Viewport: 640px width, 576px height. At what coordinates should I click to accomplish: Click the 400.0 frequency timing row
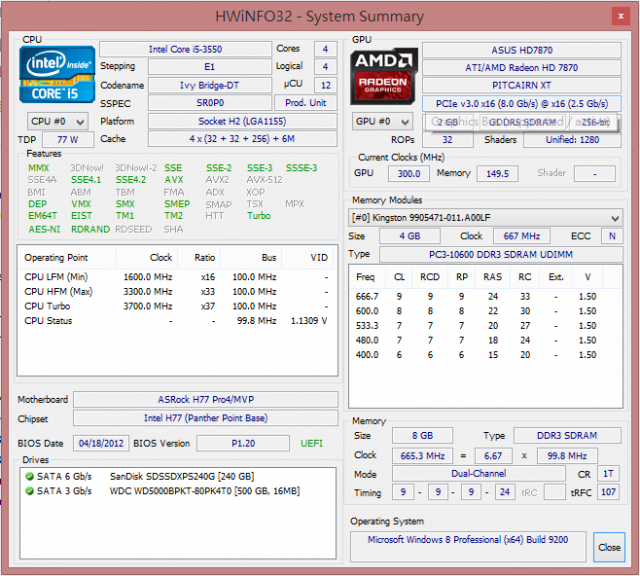pyautogui.click(x=485, y=355)
